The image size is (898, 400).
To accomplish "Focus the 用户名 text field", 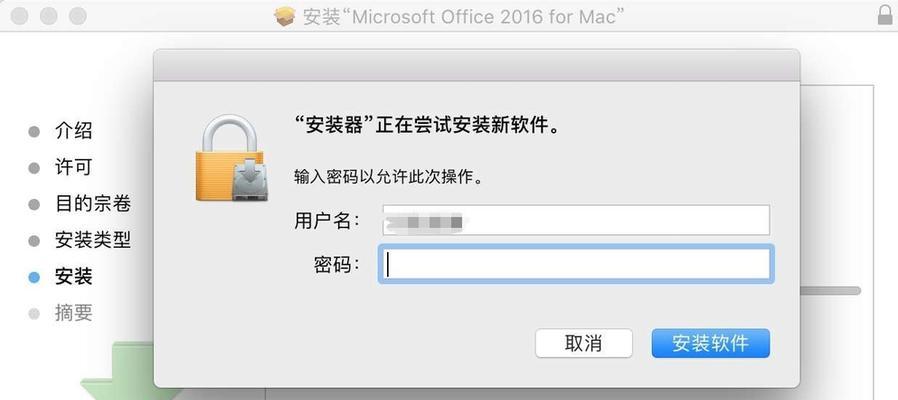I will (x=576, y=220).
